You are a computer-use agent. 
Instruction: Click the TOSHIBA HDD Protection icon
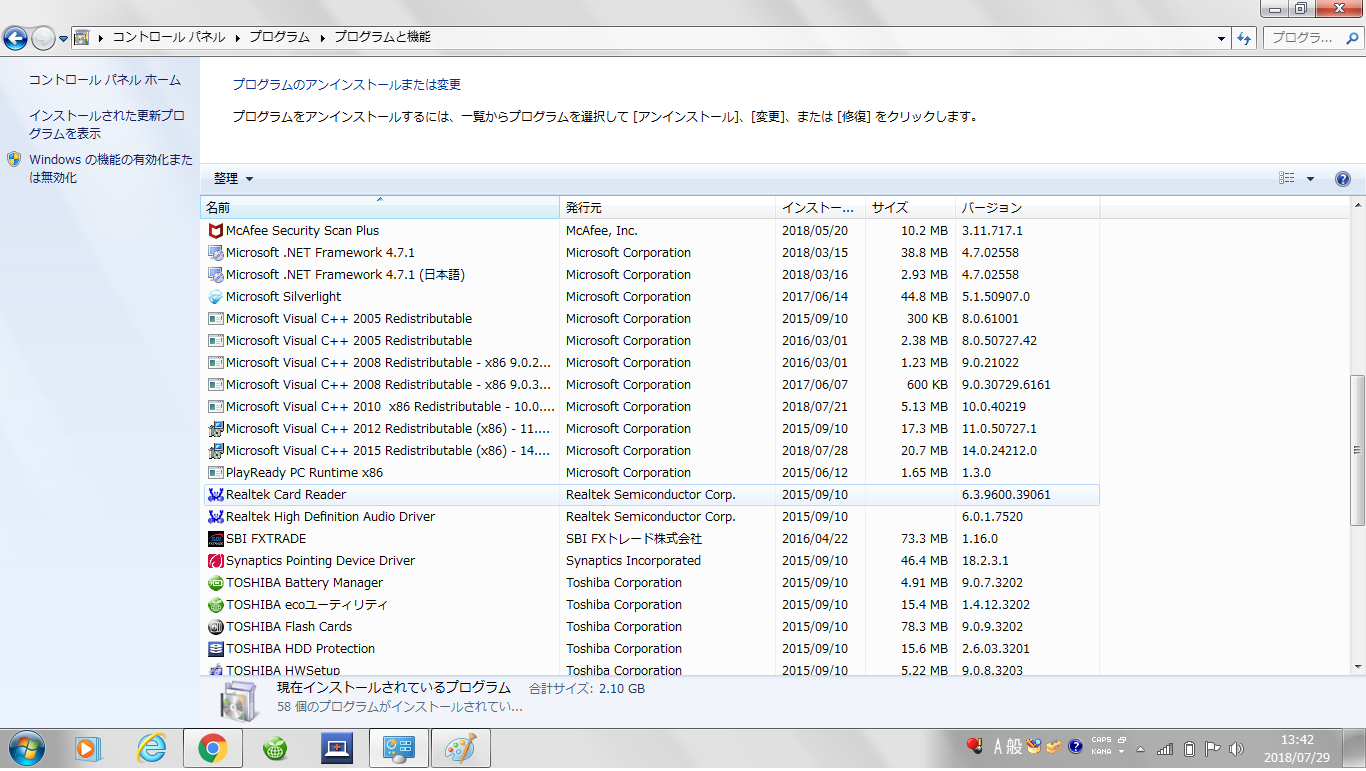pos(215,649)
